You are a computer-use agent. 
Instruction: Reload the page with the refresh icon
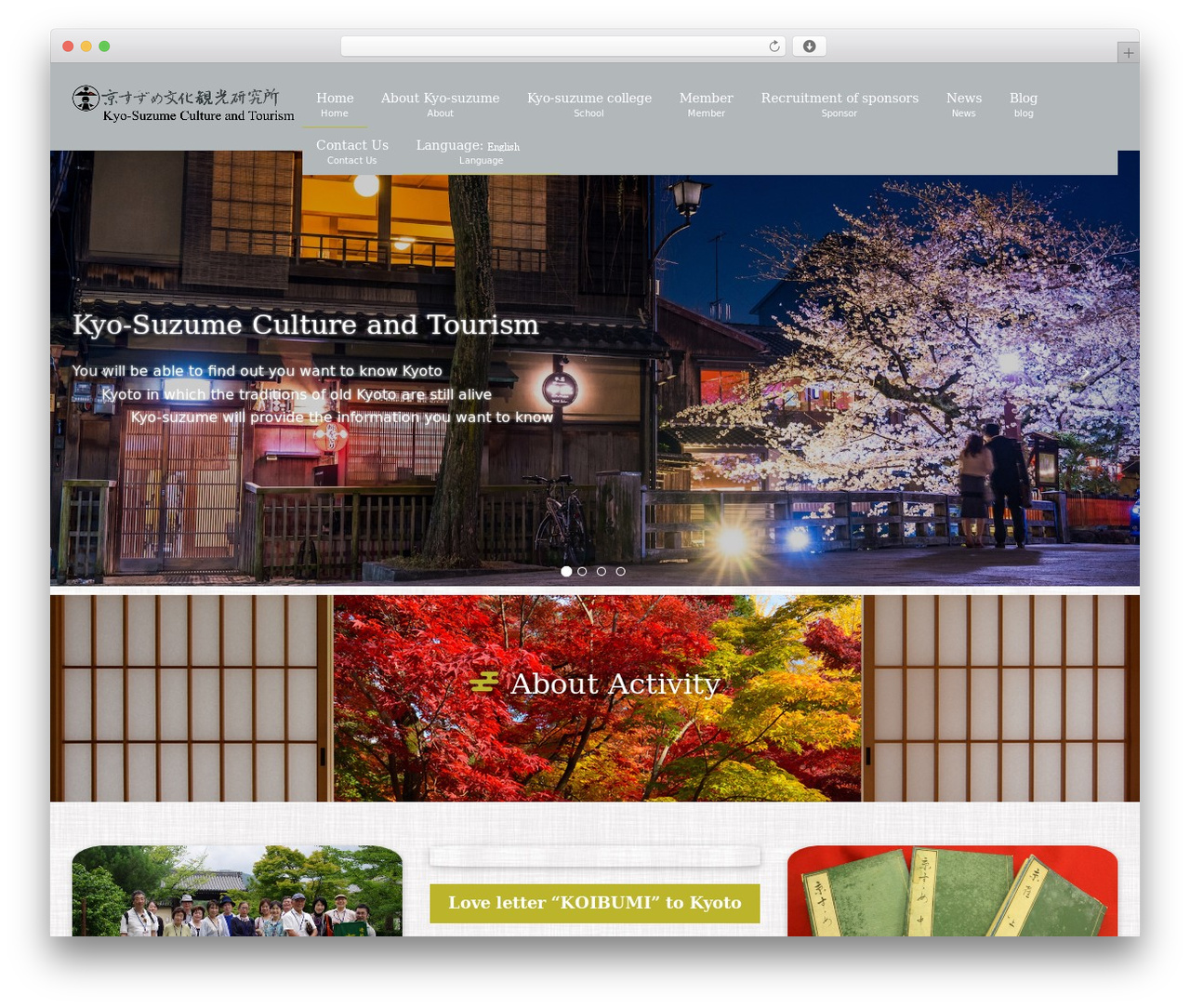click(x=773, y=46)
